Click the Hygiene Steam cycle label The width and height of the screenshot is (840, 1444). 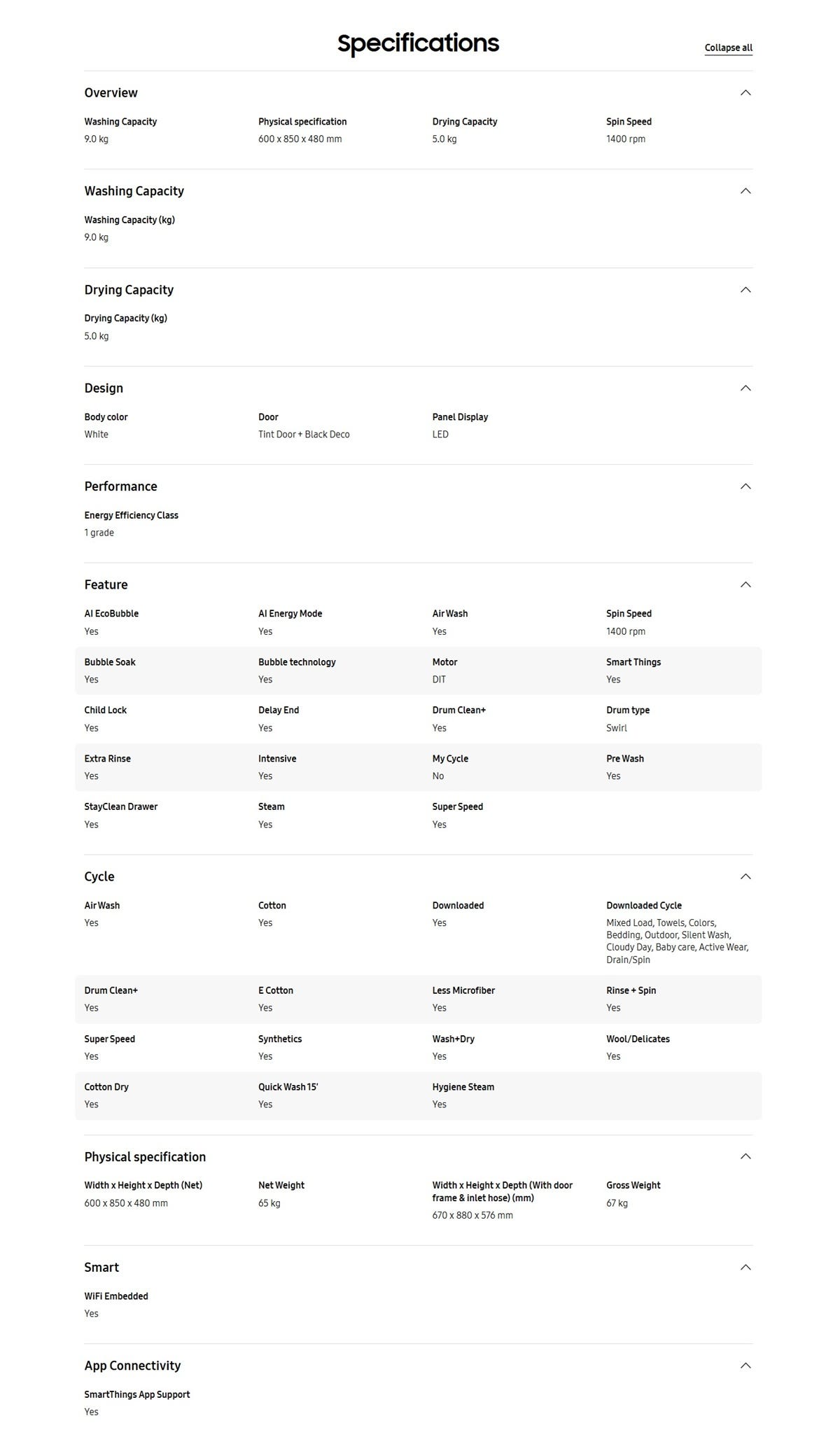pos(463,1087)
